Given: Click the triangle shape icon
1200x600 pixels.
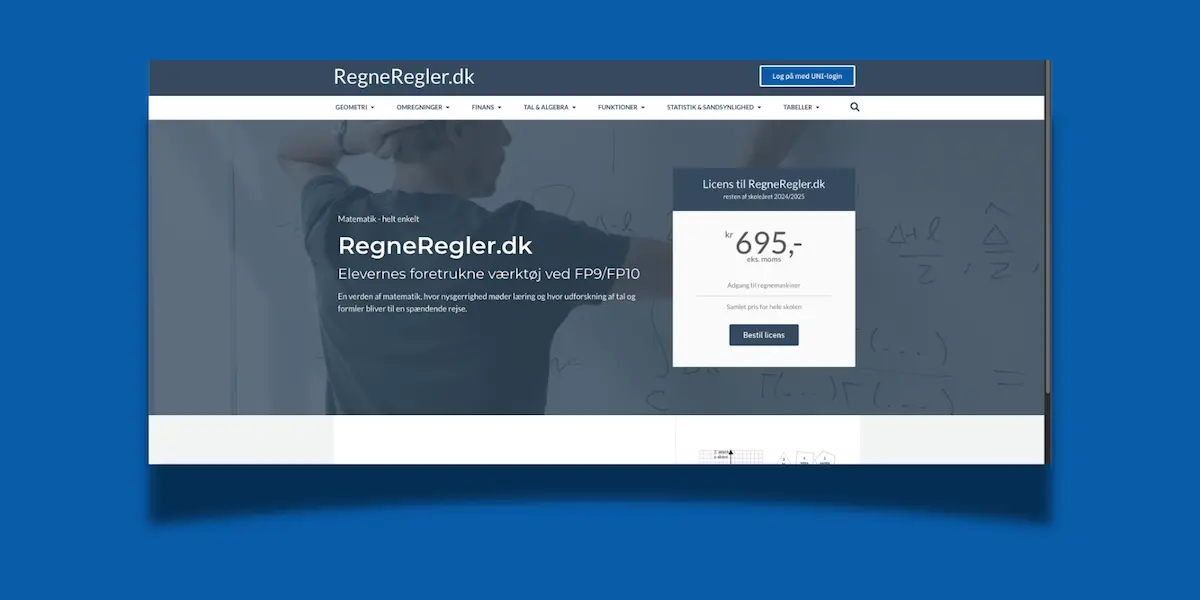Looking at the screenshot, I should click(x=783, y=458).
